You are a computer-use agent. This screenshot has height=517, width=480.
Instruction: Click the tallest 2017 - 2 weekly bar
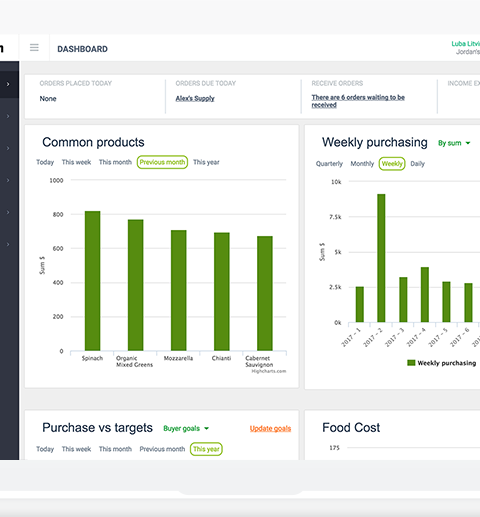point(381,258)
